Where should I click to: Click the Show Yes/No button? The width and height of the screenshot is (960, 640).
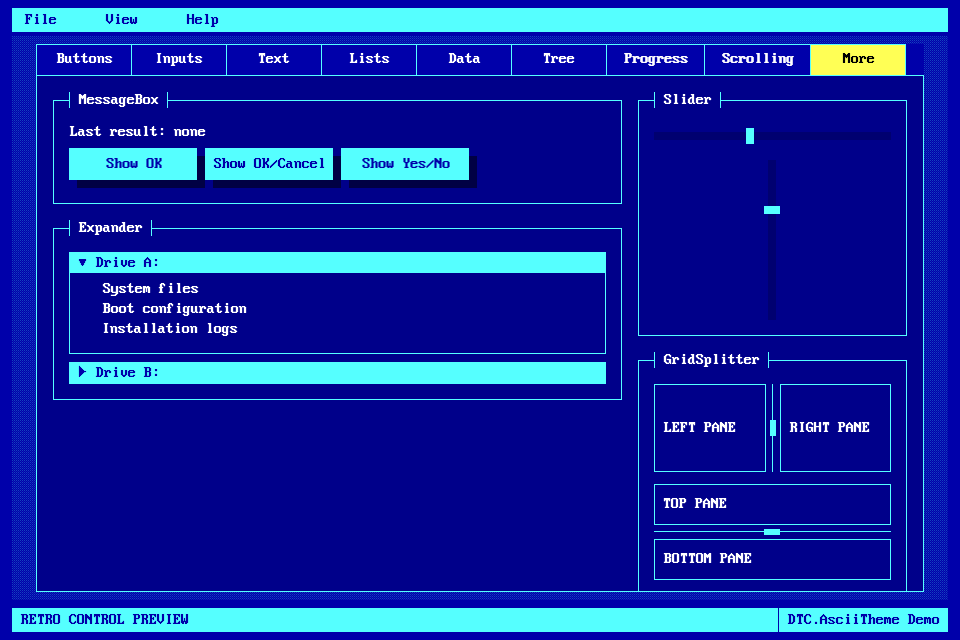point(405,164)
